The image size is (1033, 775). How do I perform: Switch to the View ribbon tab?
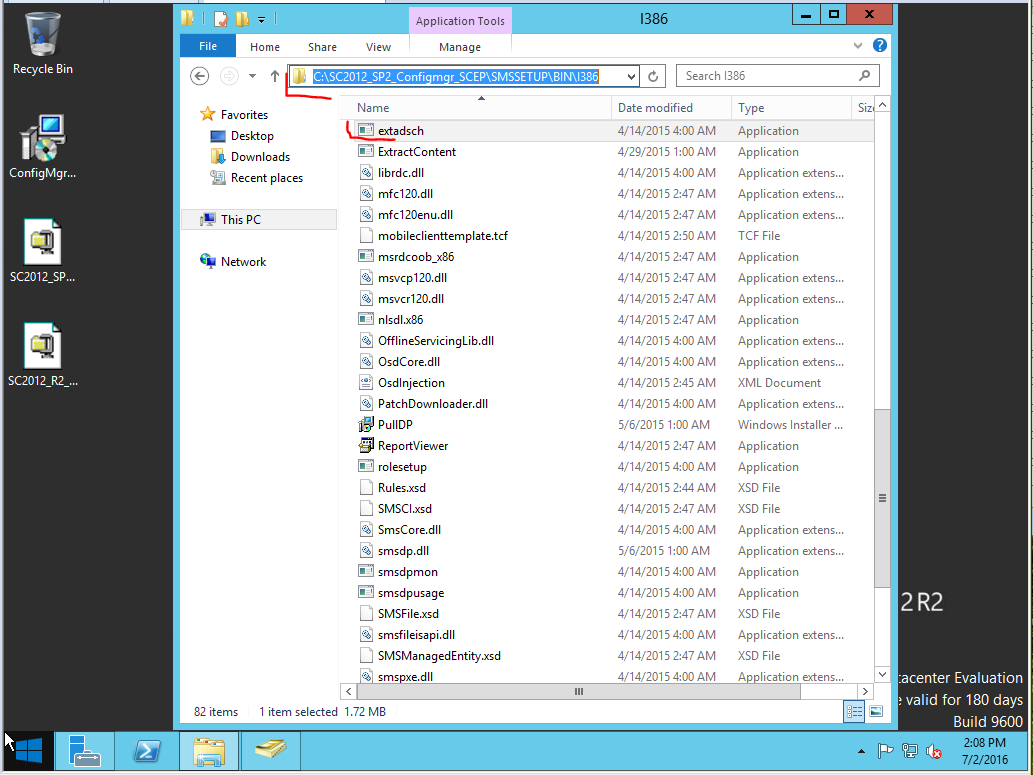click(378, 47)
